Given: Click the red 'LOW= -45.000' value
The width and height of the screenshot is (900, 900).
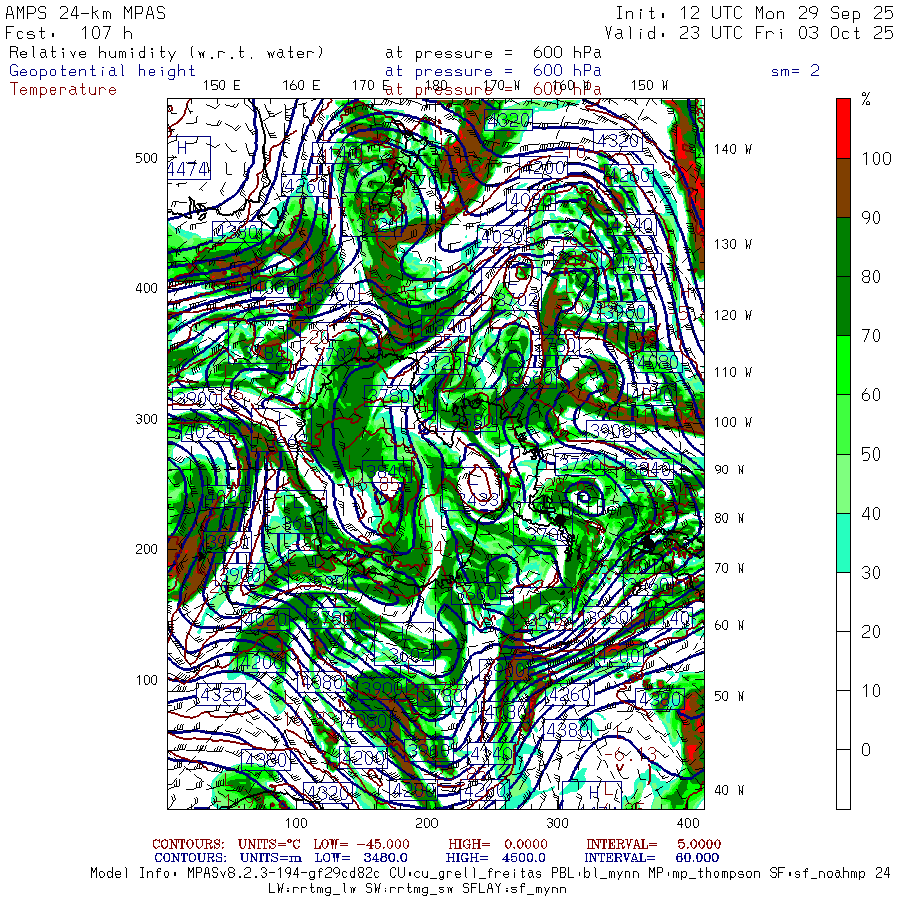Looking at the screenshot, I should (362, 844).
